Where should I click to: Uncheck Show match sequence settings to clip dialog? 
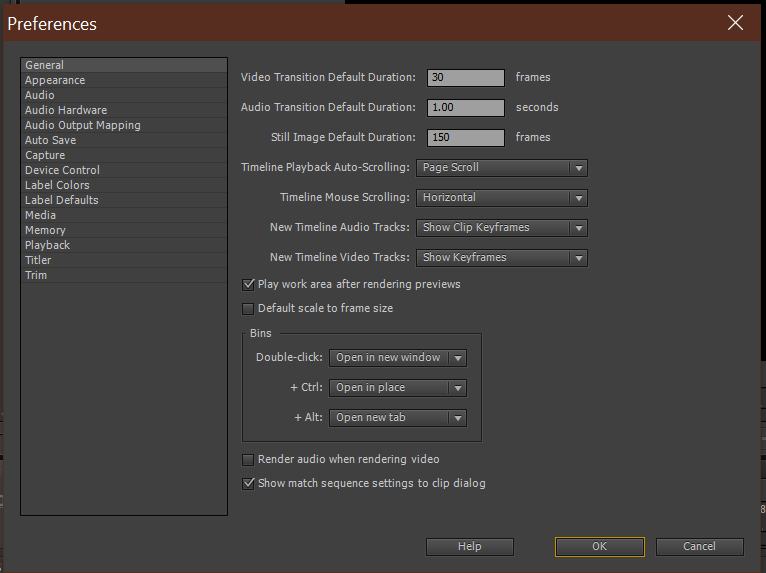click(248, 484)
